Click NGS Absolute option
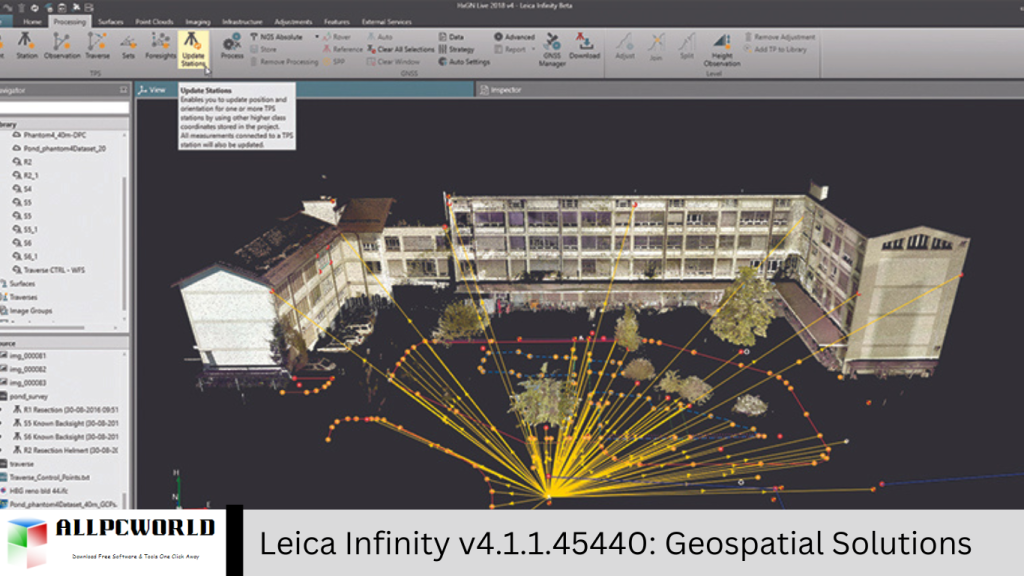Image resolution: width=1024 pixels, height=576 pixels. pos(277,37)
